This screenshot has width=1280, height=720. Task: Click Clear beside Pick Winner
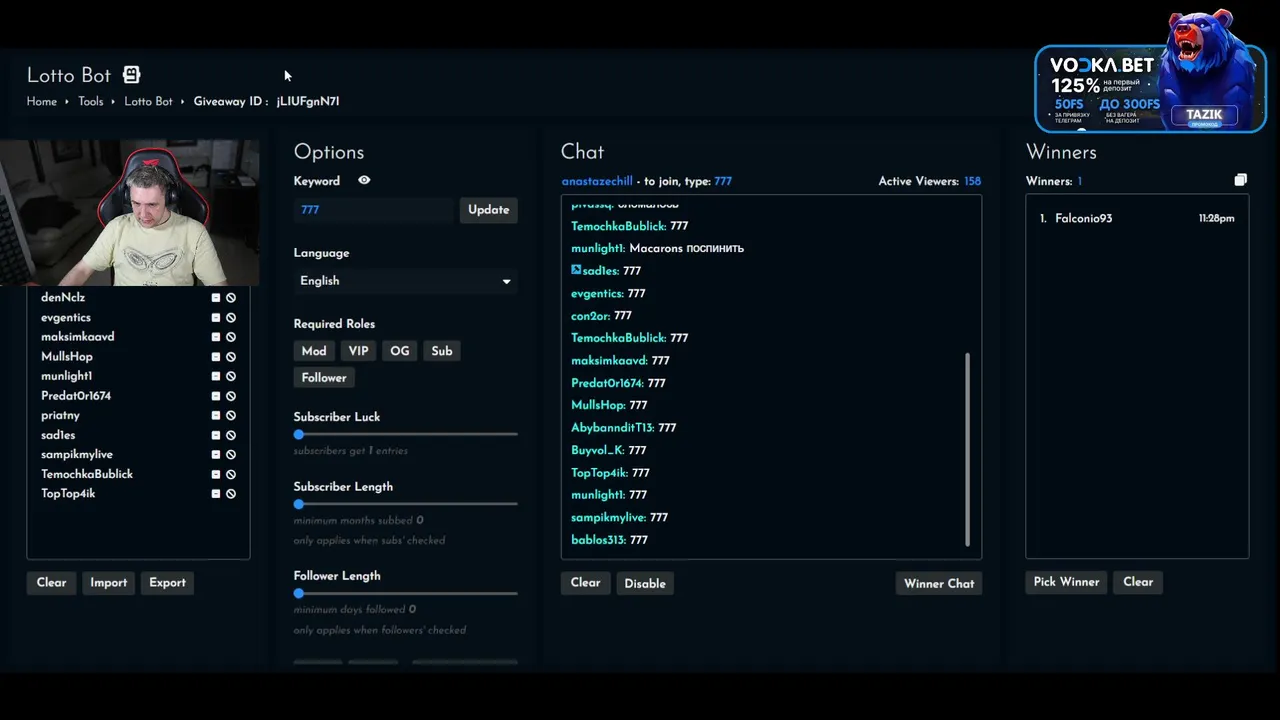(x=1138, y=582)
